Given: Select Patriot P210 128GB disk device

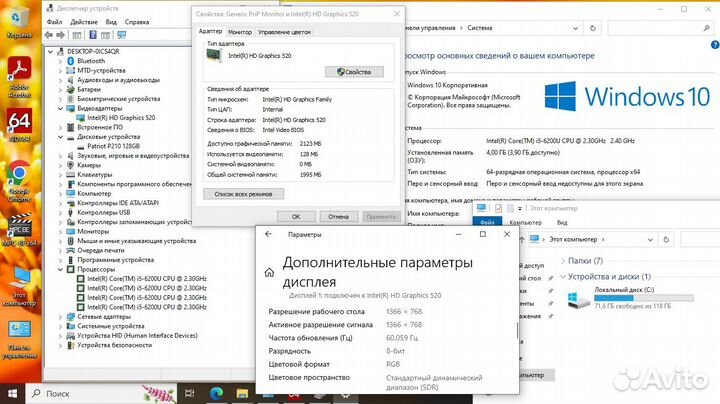Looking at the screenshot, I should [113, 146].
